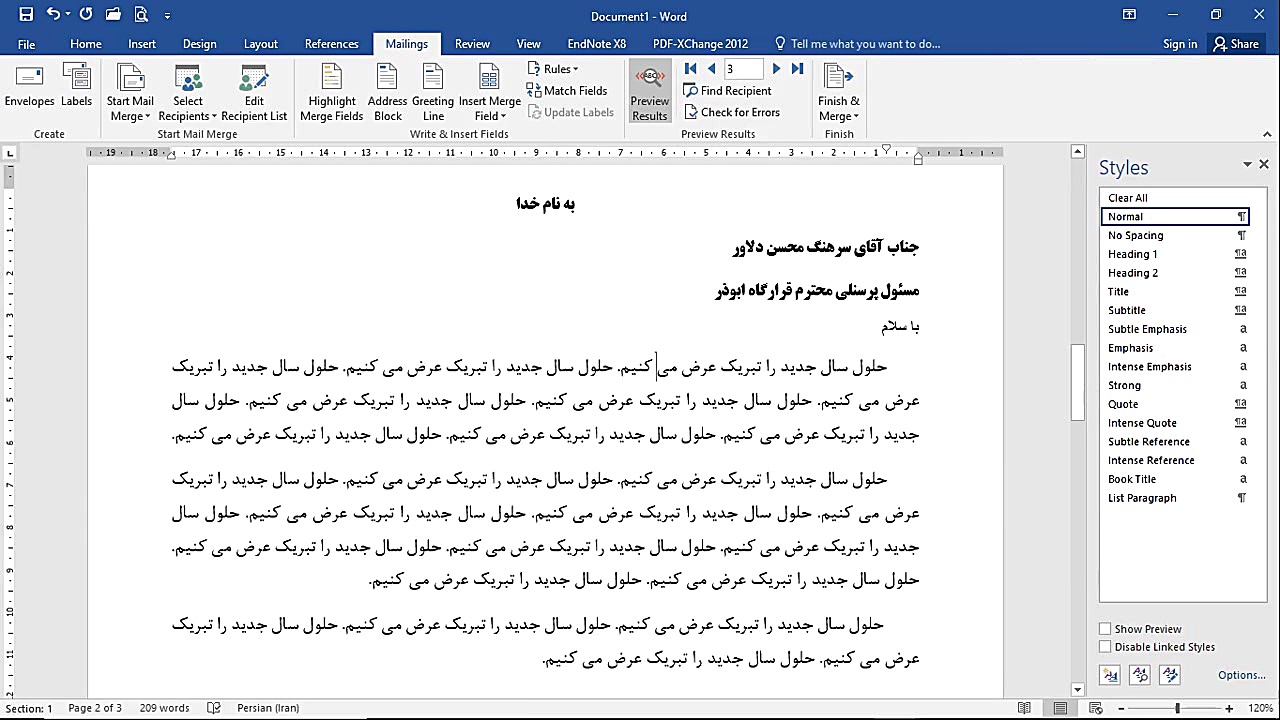Insert an Address Block
Screen dimensions: 1280x720
(387, 90)
